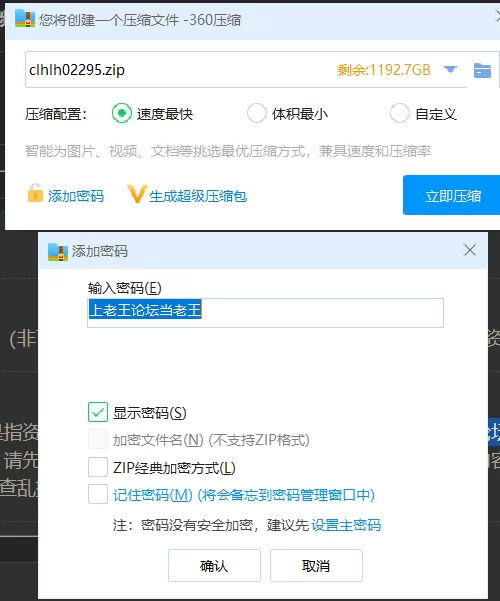Expand the file path dropdown arrow
Image resolution: width=500 pixels, height=601 pixels.
click(x=450, y=70)
